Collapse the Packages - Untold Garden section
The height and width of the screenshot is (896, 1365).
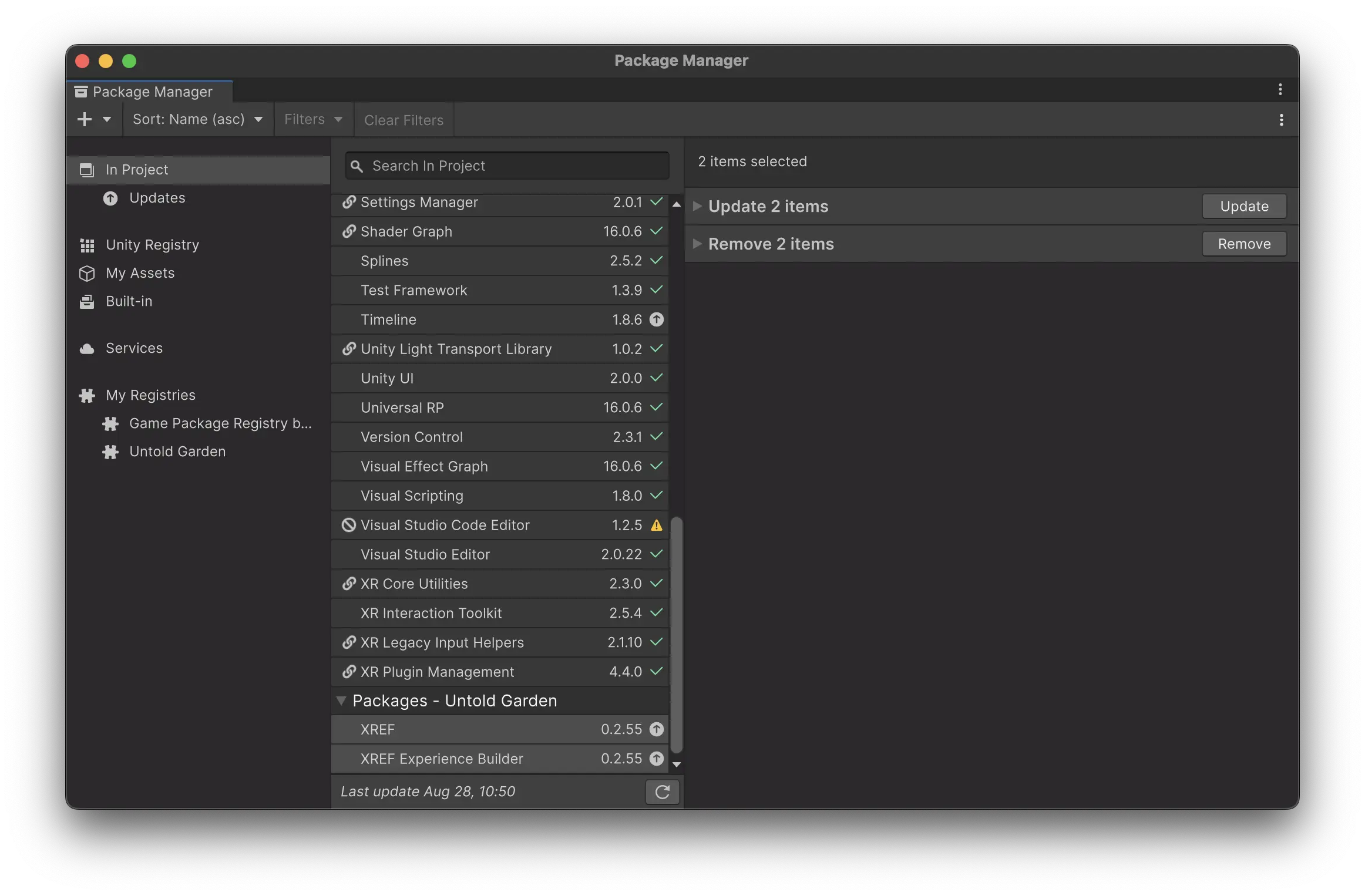point(341,700)
